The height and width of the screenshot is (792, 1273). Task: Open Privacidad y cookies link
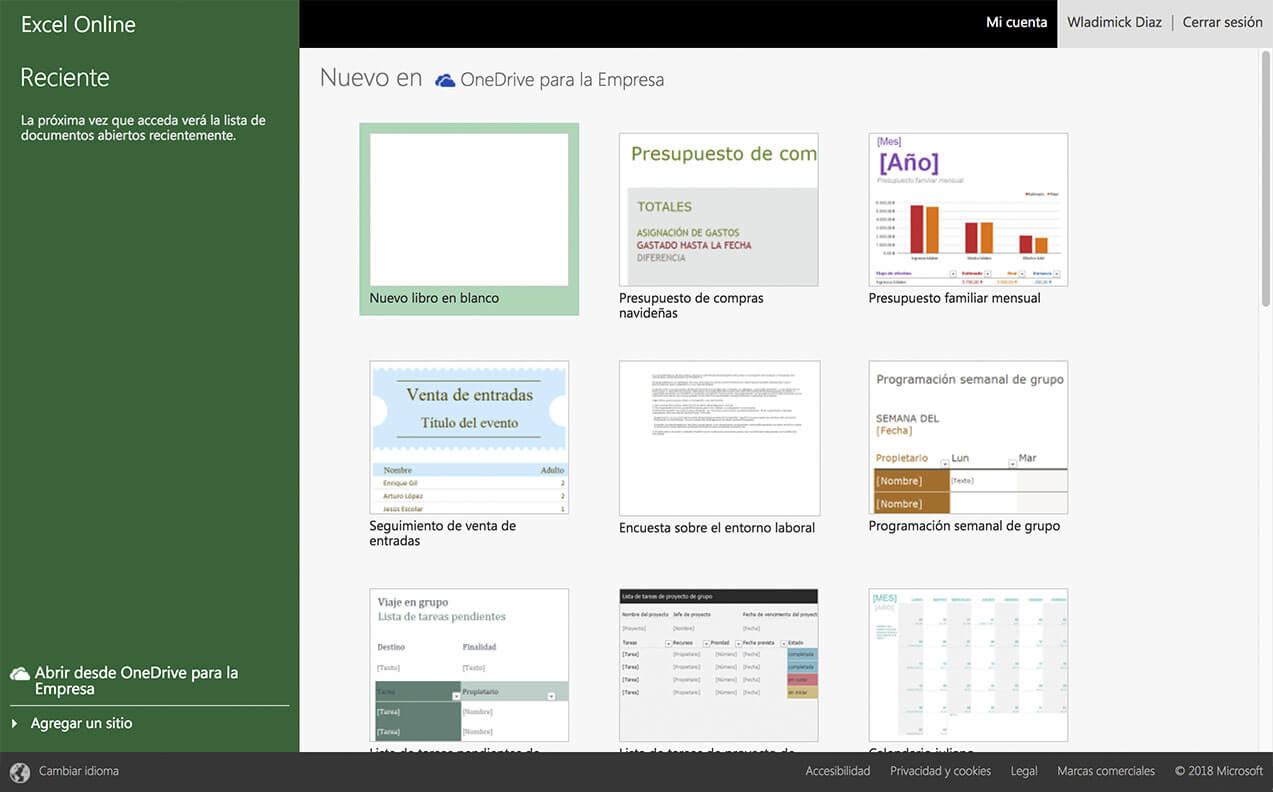pos(940,771)
